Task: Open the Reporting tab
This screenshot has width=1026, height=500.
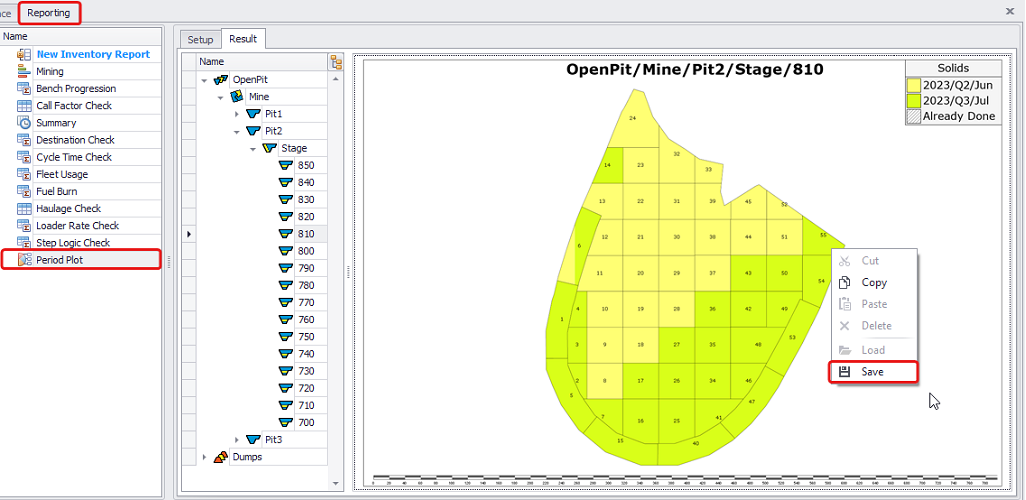Action: point(49,13)
